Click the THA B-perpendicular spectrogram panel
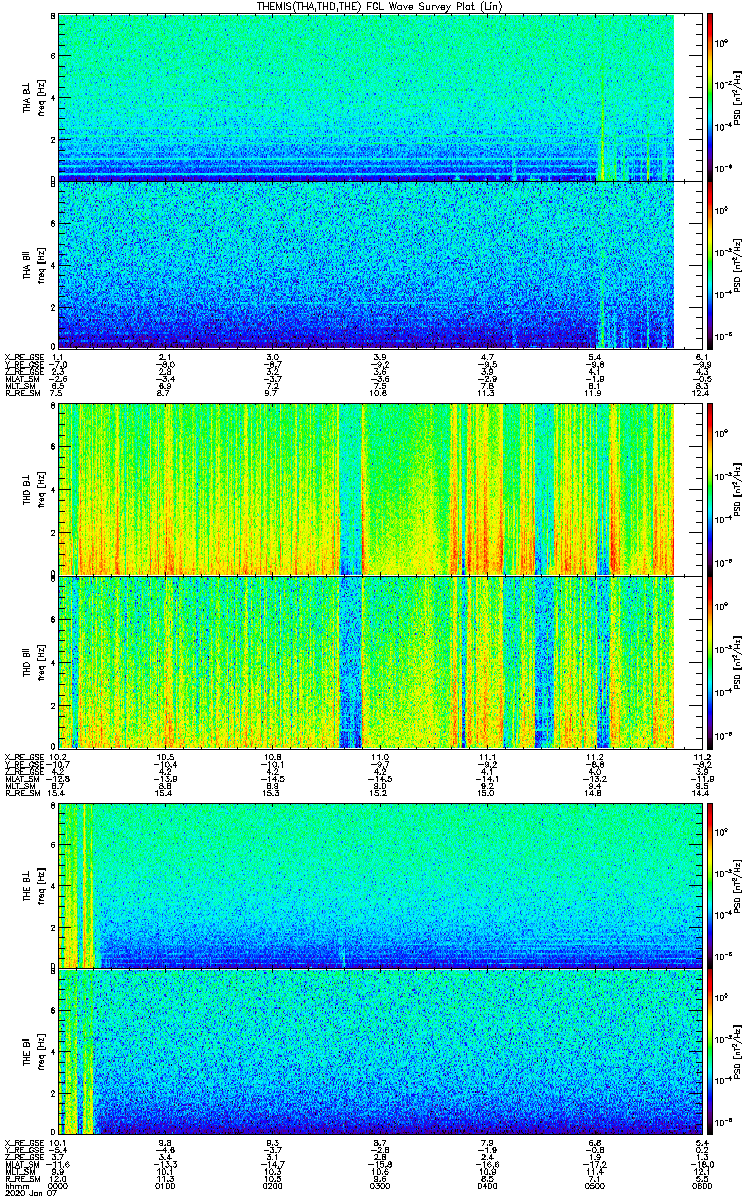Viewport: 750px width, 1200px height. (x=381, y=97)
